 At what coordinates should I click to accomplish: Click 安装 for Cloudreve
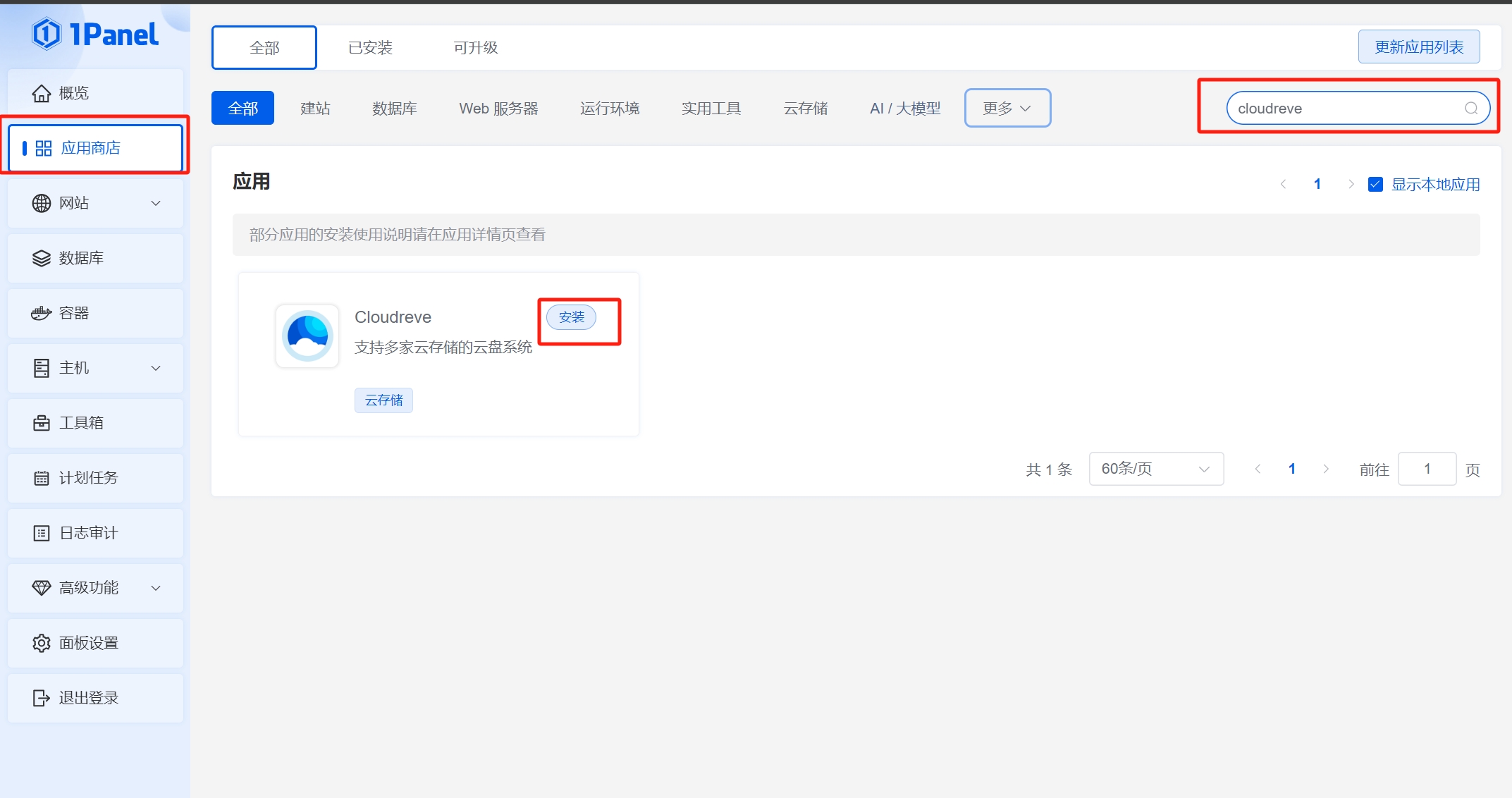(572, 317)
